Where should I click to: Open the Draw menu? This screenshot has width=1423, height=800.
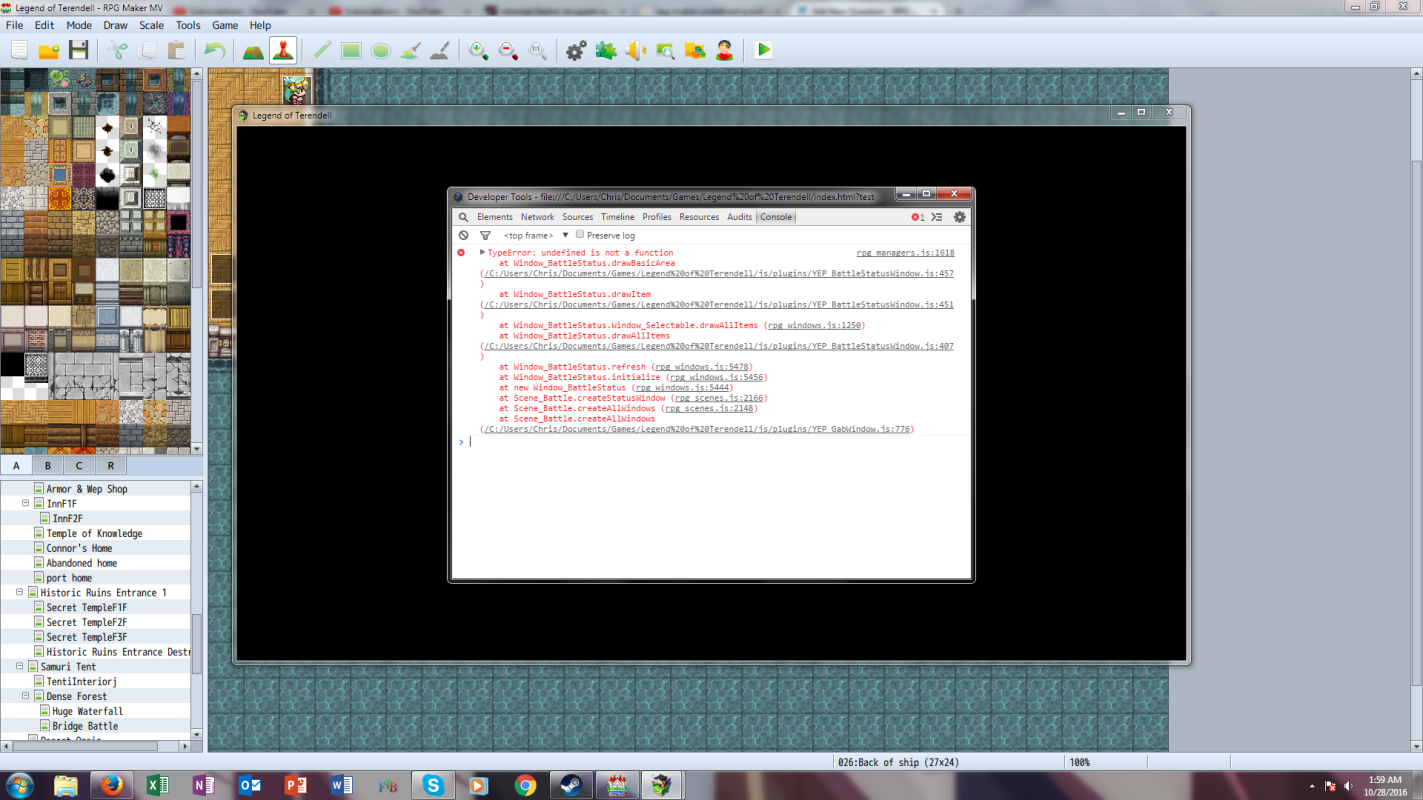click(x=115, y=25)
